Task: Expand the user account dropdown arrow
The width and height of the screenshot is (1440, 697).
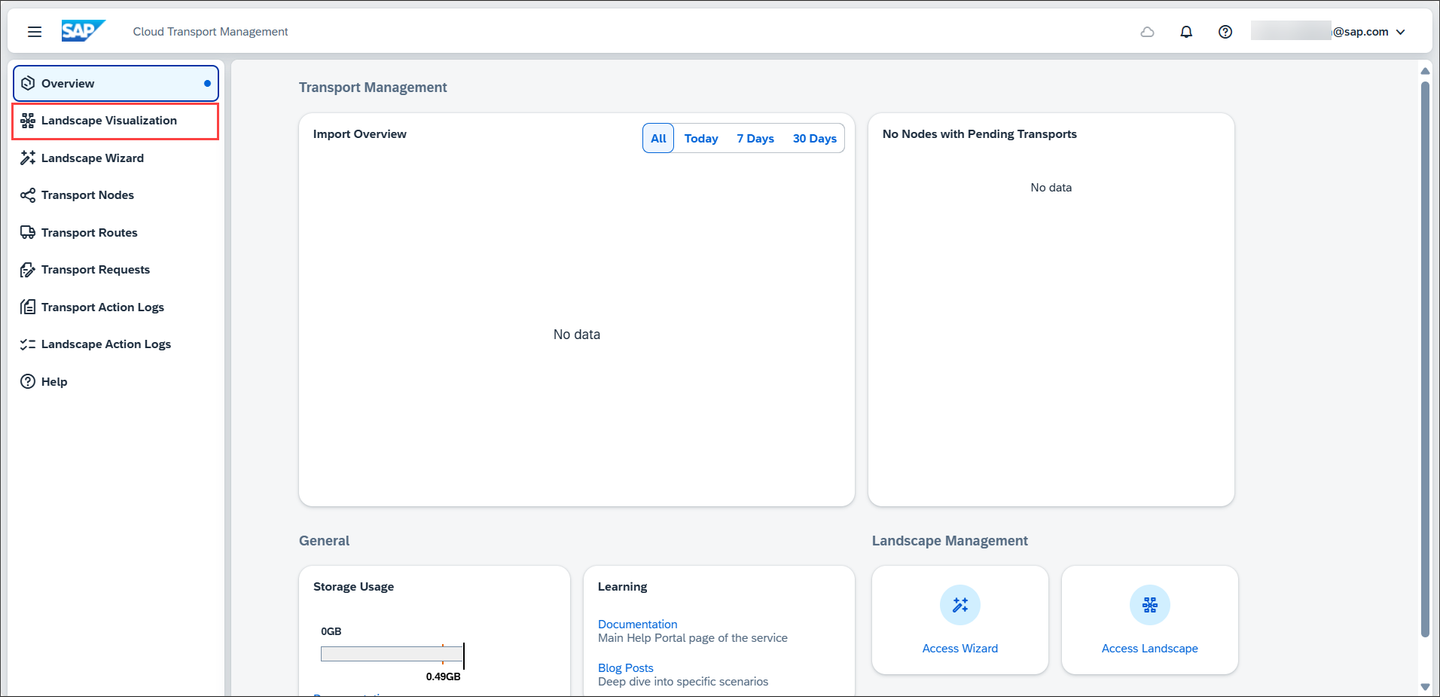Action: pyautogui.click(x=1400, y=32)
